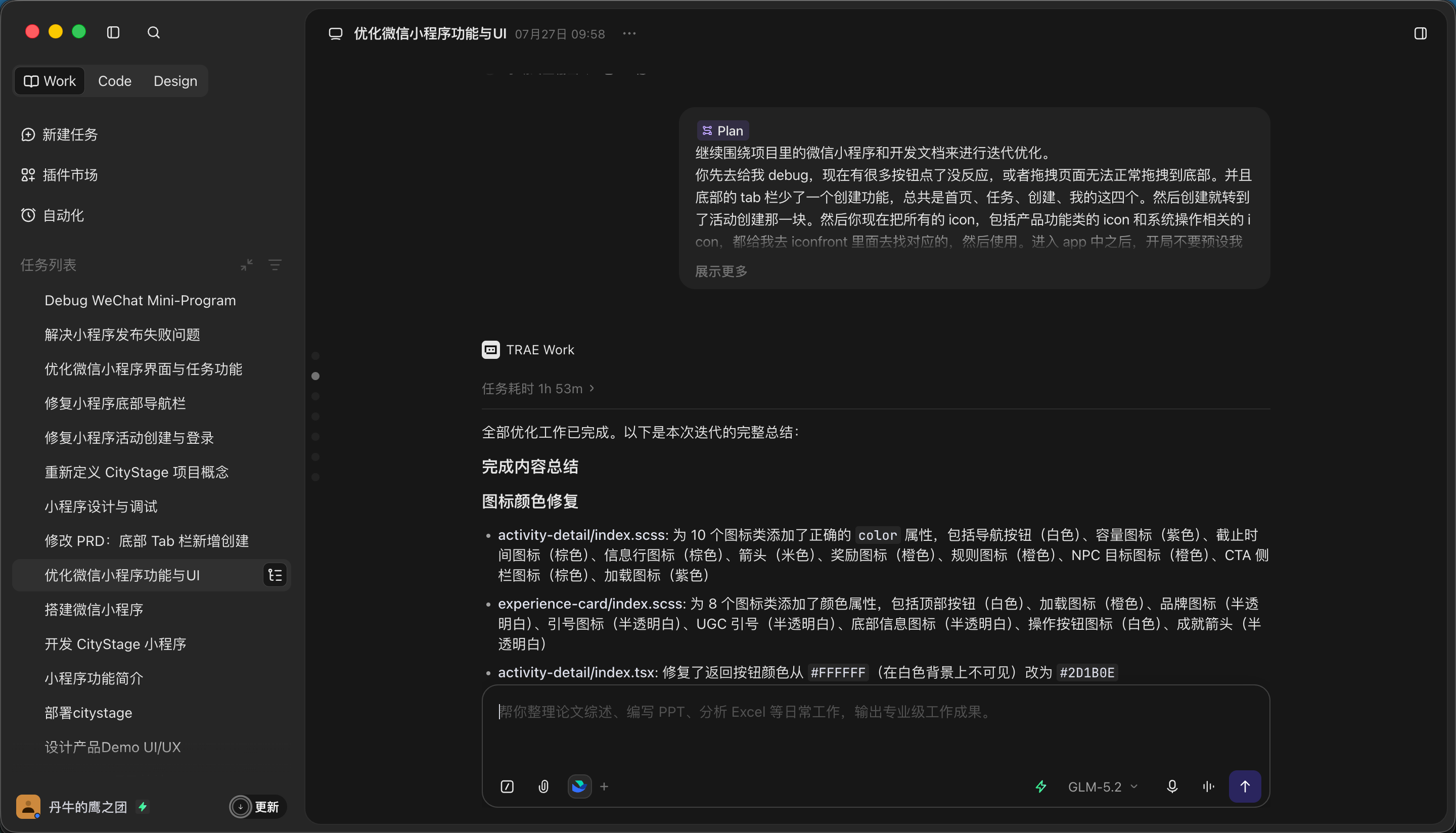Click the 图标颜色修复 heading
The image size is (1456, 833).
[x=530, y=501]
